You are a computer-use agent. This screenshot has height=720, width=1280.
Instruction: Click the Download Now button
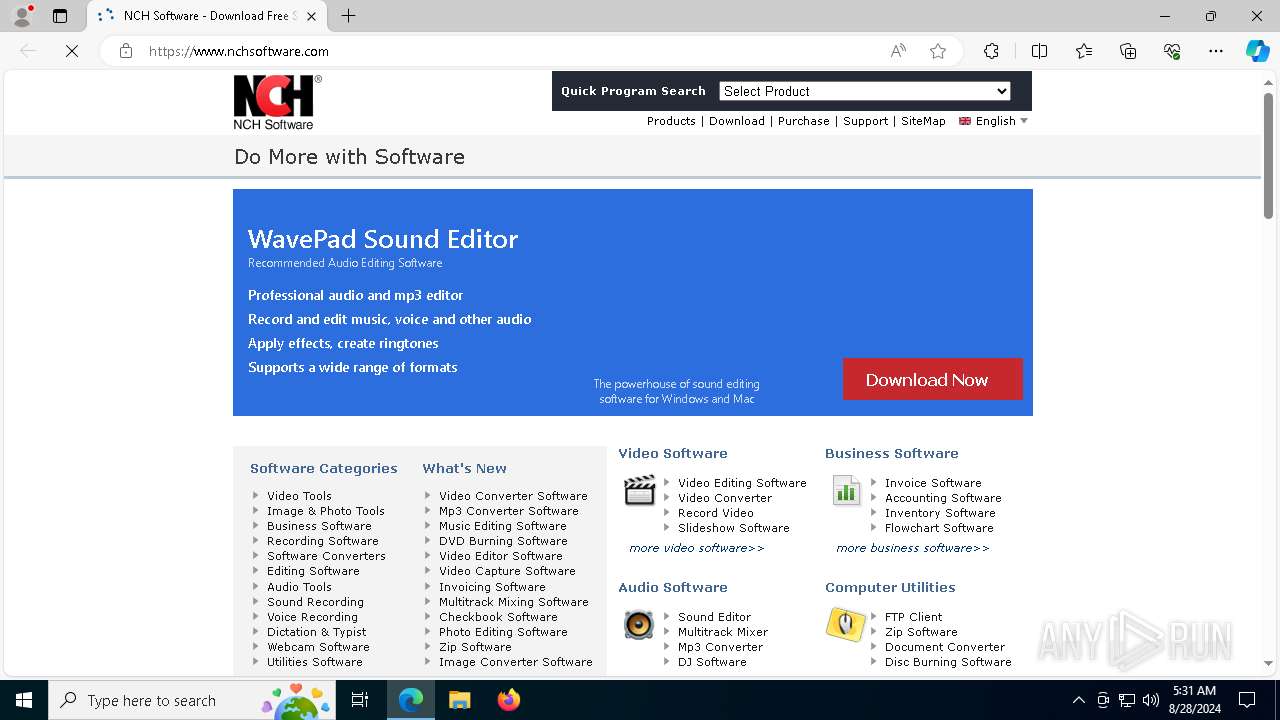coord(932,379)
